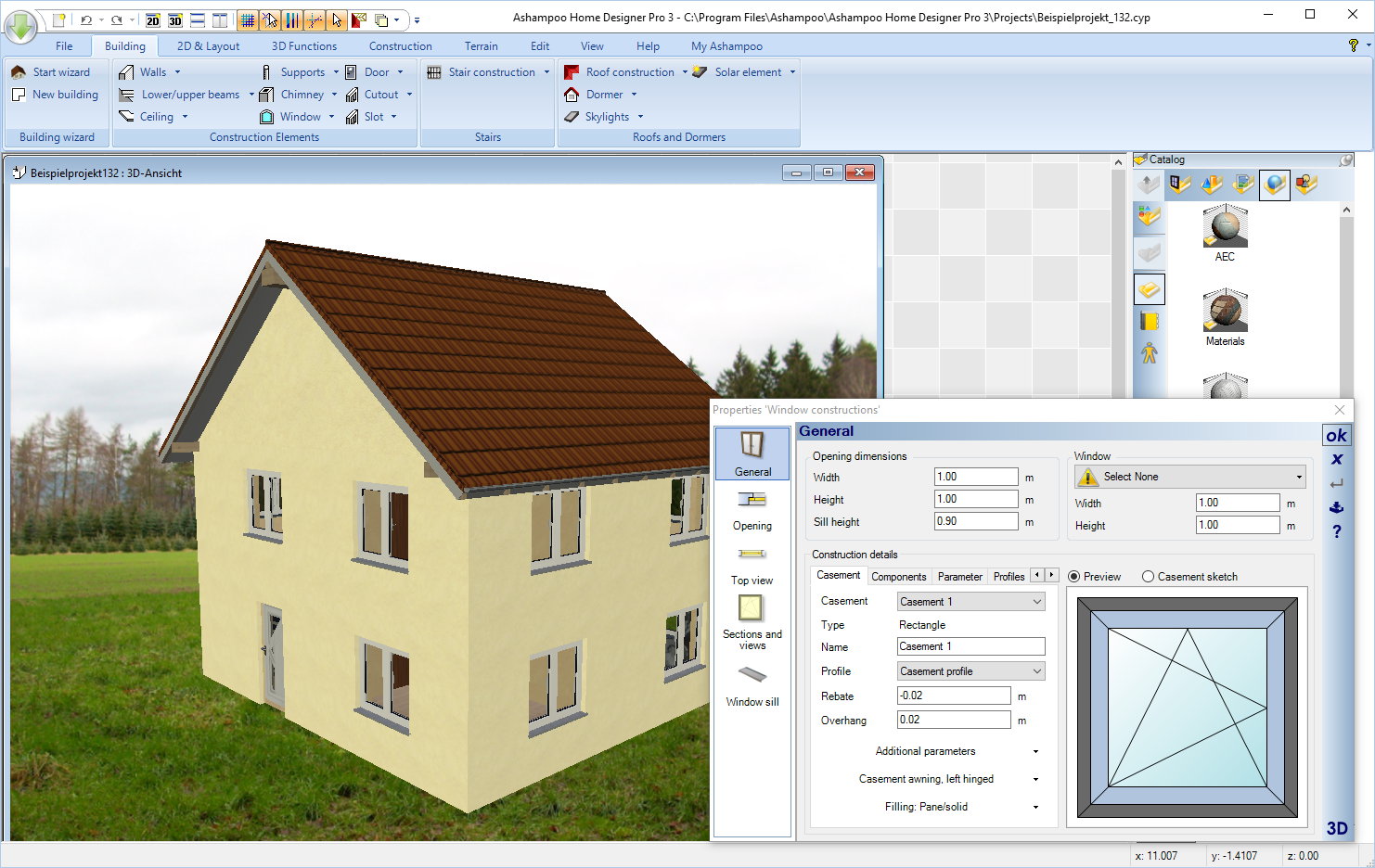1375x868 pixels.
Task: Switch to 2D view in quick toolbar
Action: (x=153, y=19)
